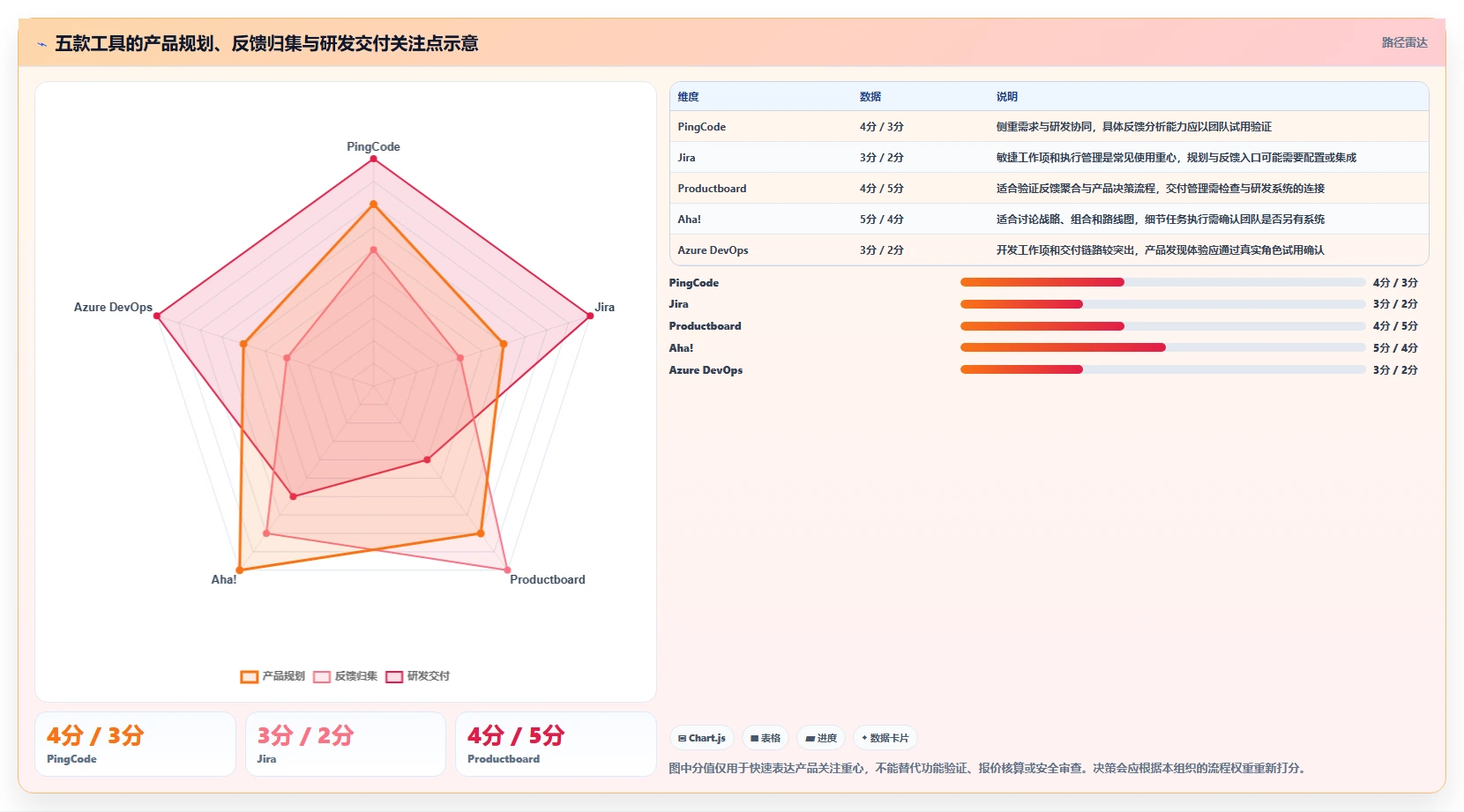Image resolution: width=1464 pixels, height=812 pixels.
Task: Toggle the 反馈归集 legend series
Action: 345,676
